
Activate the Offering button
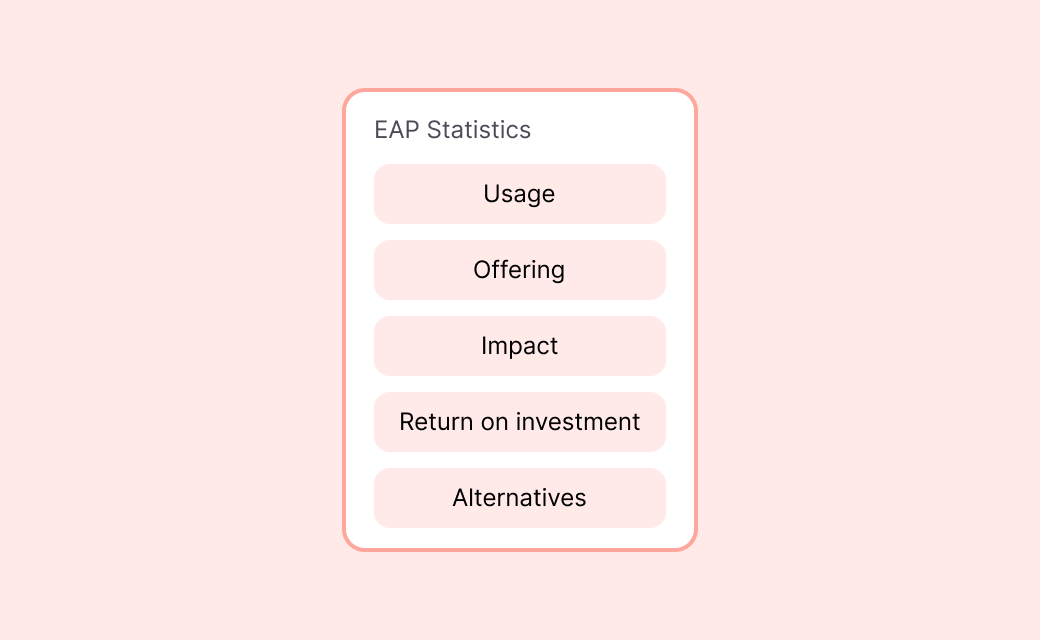(519, 270)
